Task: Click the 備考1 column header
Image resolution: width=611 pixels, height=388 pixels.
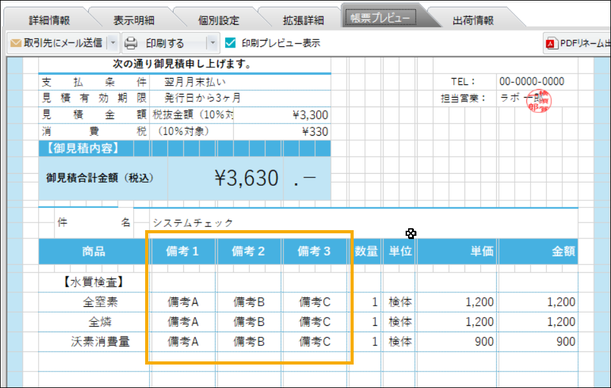Action: 182,251
